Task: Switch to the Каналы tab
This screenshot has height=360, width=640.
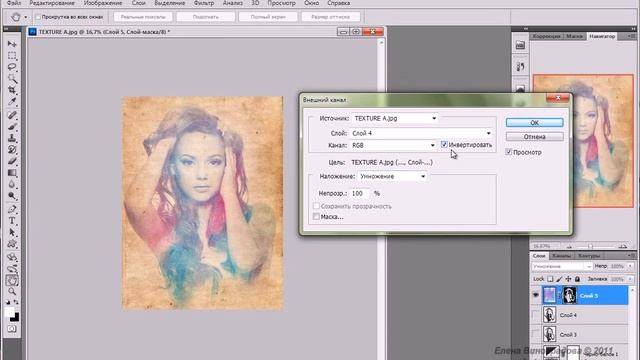Action: 561,256
